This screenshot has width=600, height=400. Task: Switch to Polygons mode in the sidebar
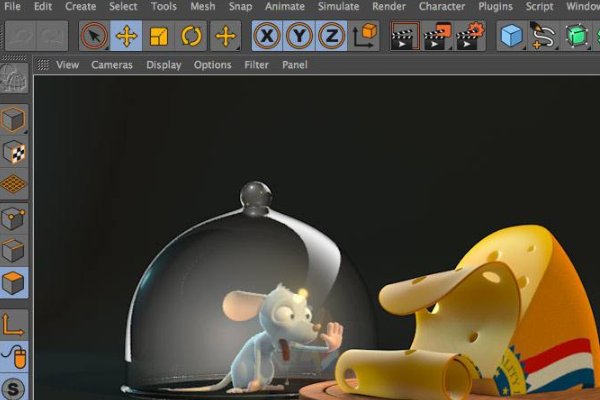coord(15,284)
